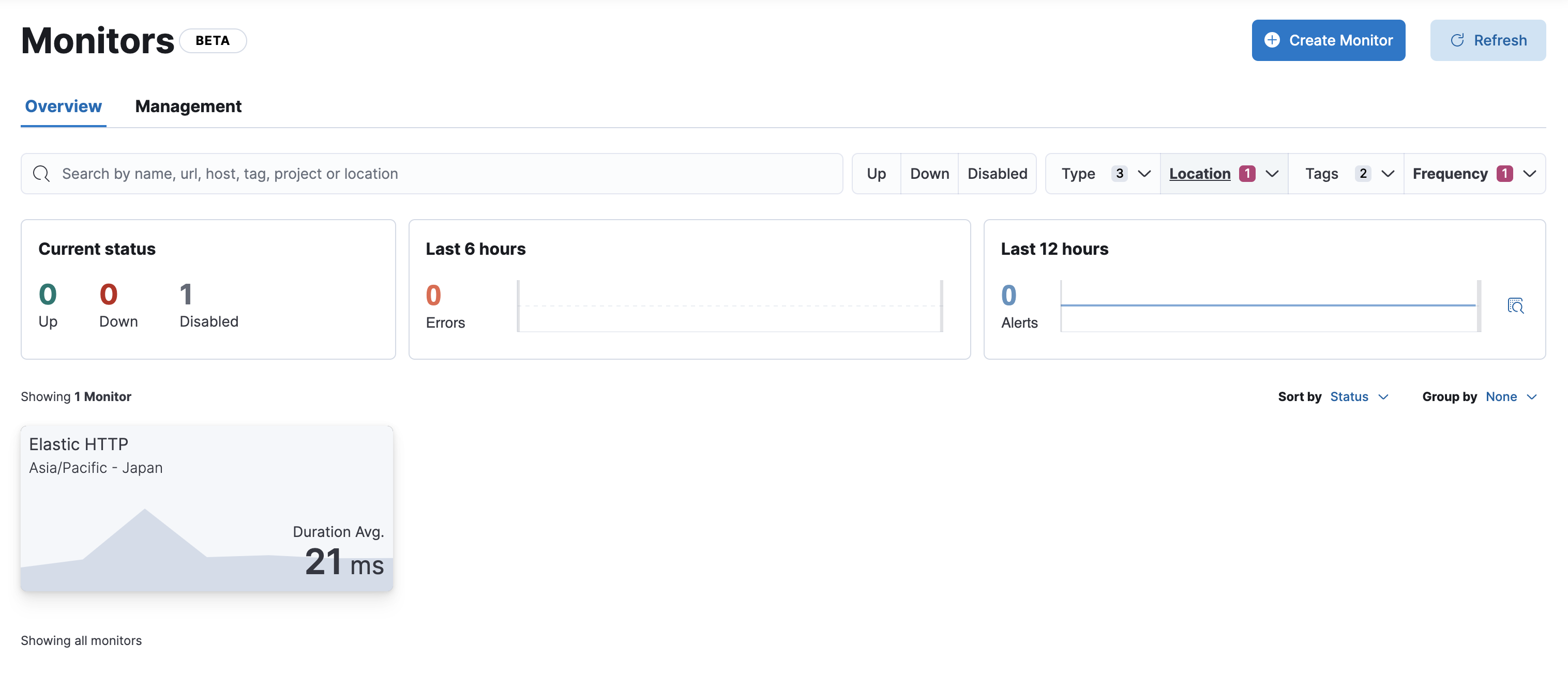This screenshot has height=676, width=1568.
Task: Open the Elastic HTTP monitor card
Action: tap(207, 508)
